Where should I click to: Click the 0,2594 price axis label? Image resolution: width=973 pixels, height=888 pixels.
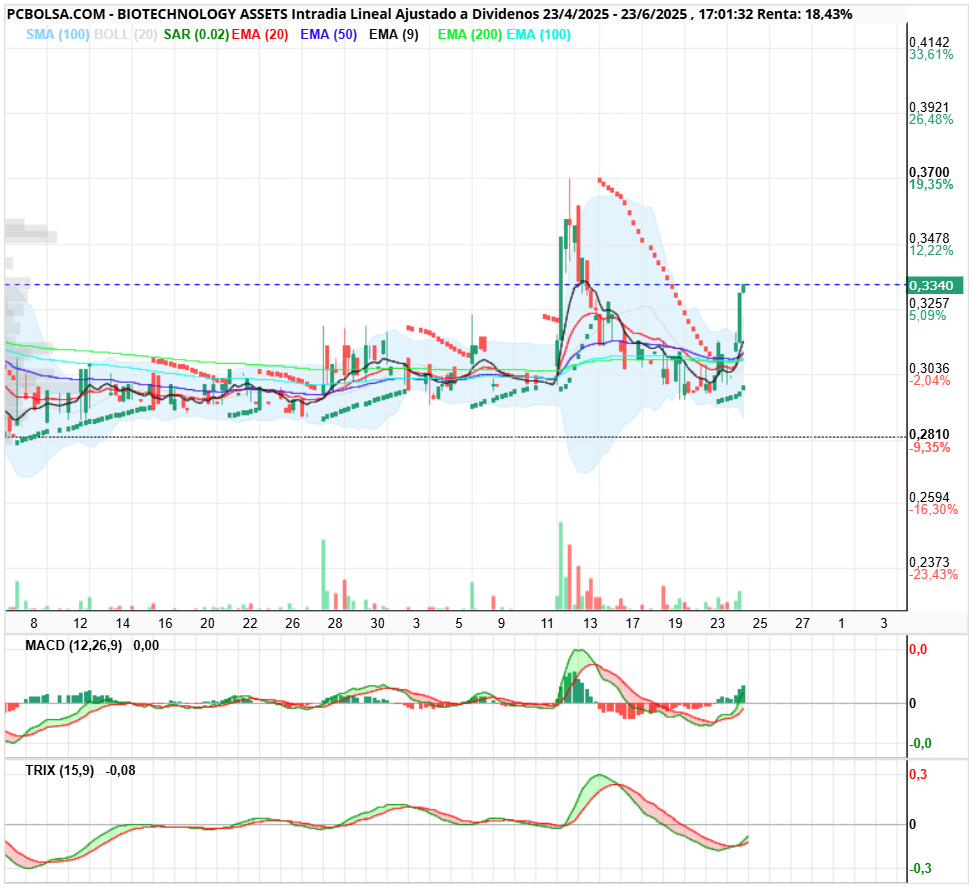pyautogui.click(x=929, y=498)
